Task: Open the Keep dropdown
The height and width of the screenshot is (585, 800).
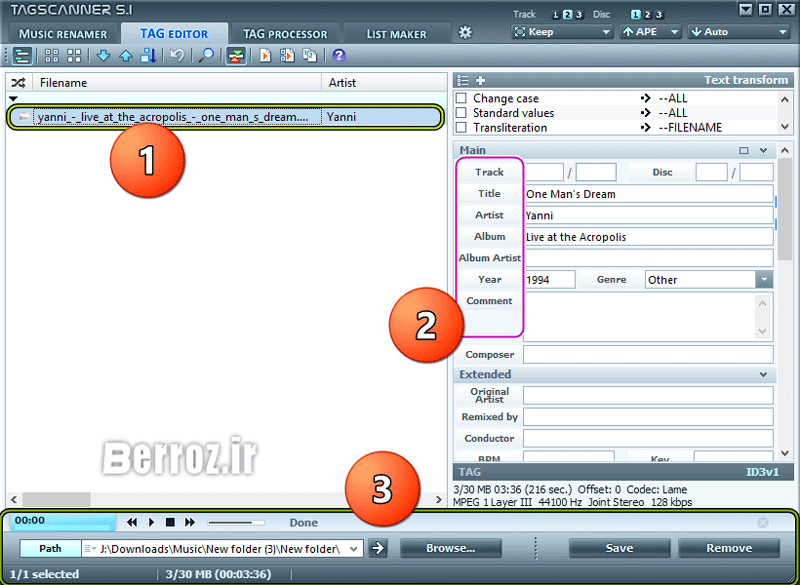Action: (562, 32)
